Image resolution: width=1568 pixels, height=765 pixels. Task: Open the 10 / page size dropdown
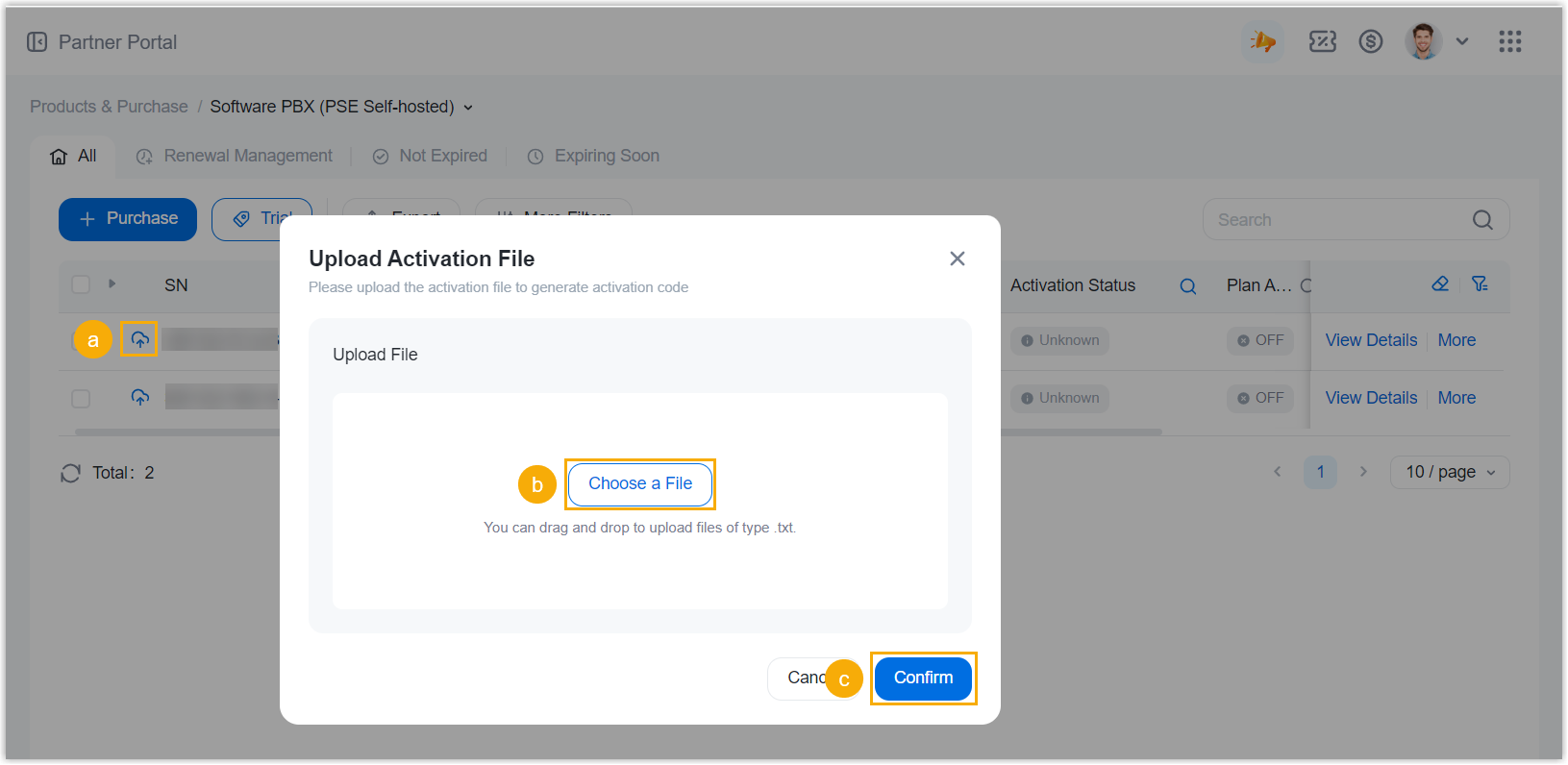click(x=1449, y=472)
